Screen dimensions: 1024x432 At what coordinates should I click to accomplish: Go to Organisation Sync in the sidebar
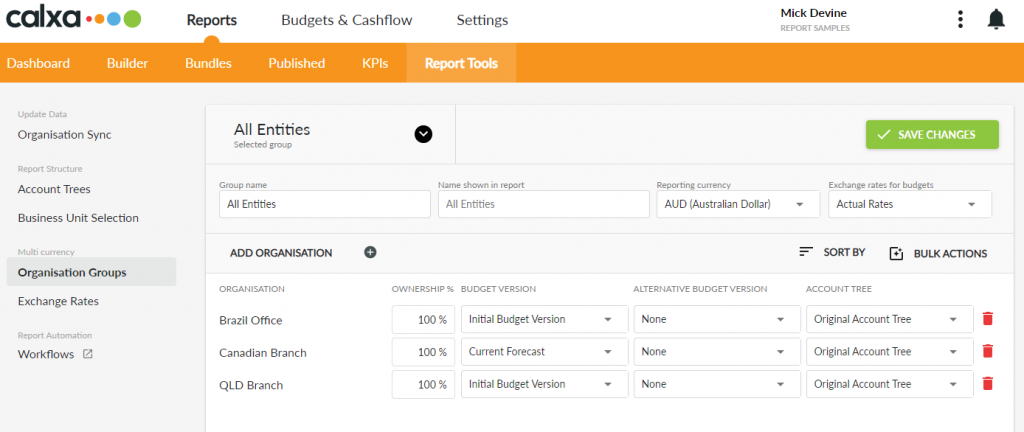(65, 134)
